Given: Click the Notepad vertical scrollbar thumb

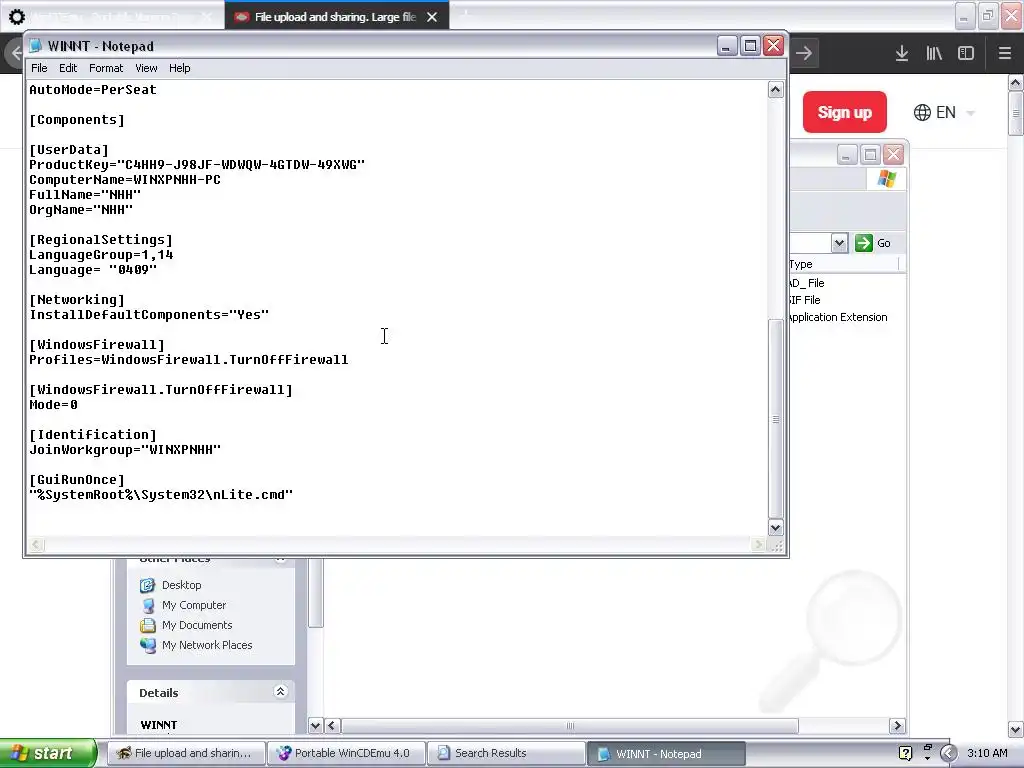Looking at the screenshot, I should [775, 418].
